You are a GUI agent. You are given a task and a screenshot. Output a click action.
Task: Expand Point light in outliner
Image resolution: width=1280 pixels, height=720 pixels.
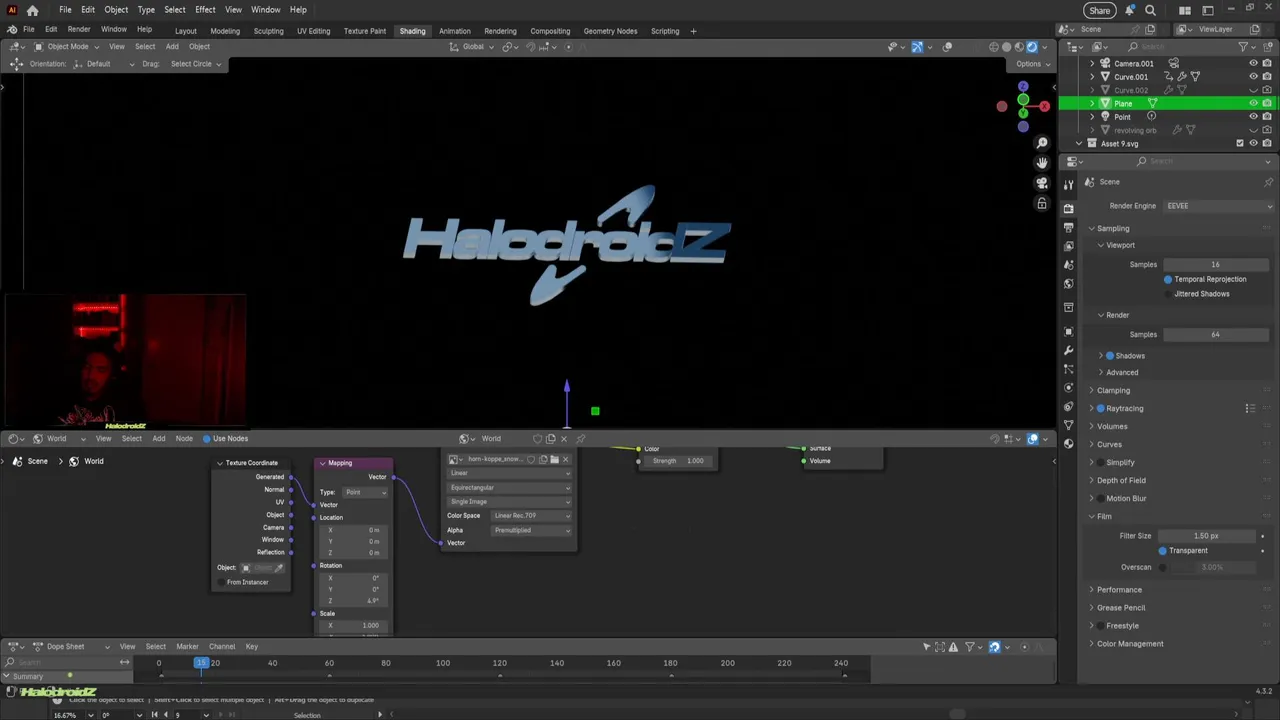click(x=1092, y=117)
